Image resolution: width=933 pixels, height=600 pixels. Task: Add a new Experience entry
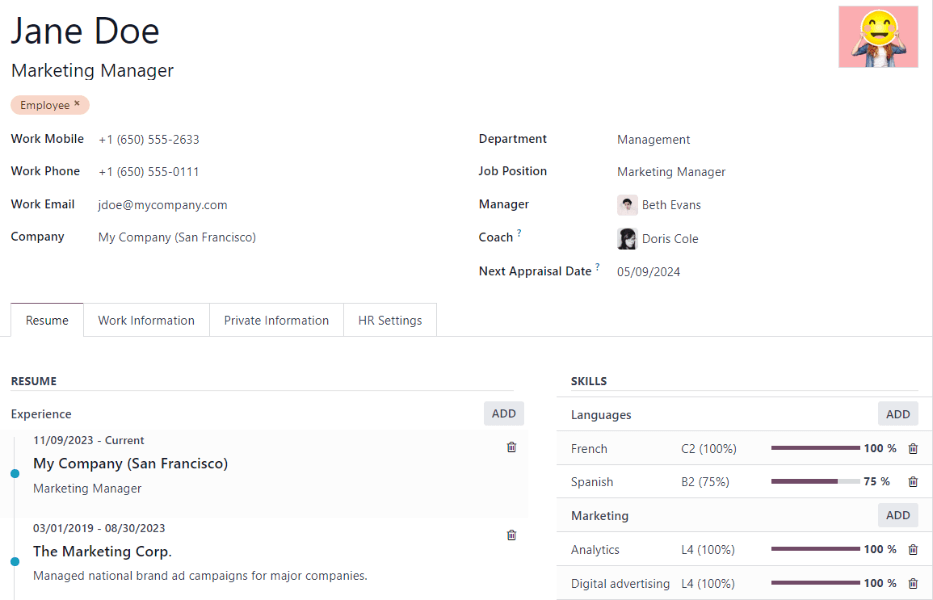503,413
